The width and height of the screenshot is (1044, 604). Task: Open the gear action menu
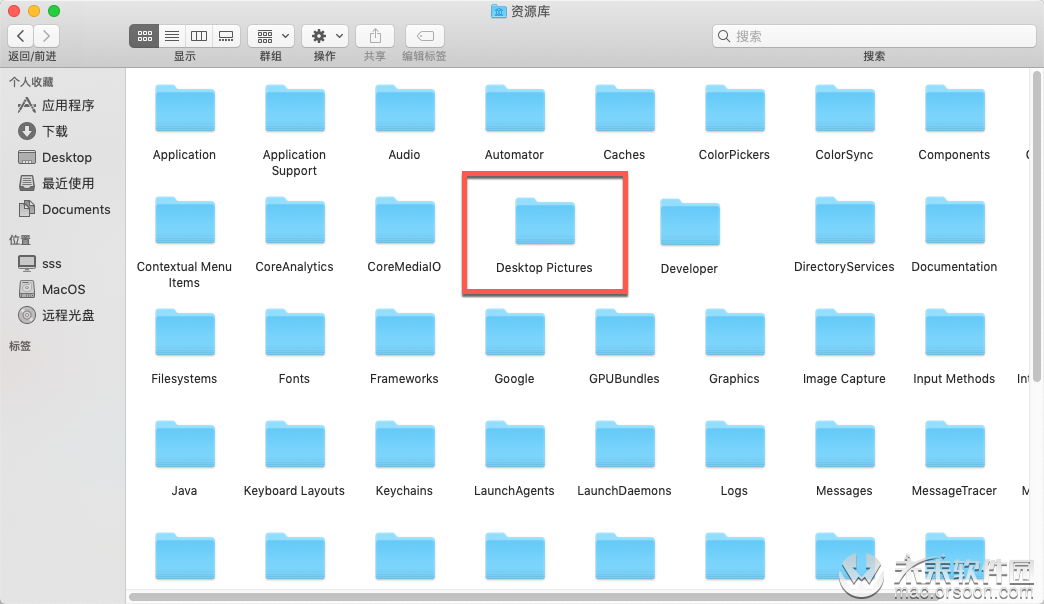pos(325,36)
